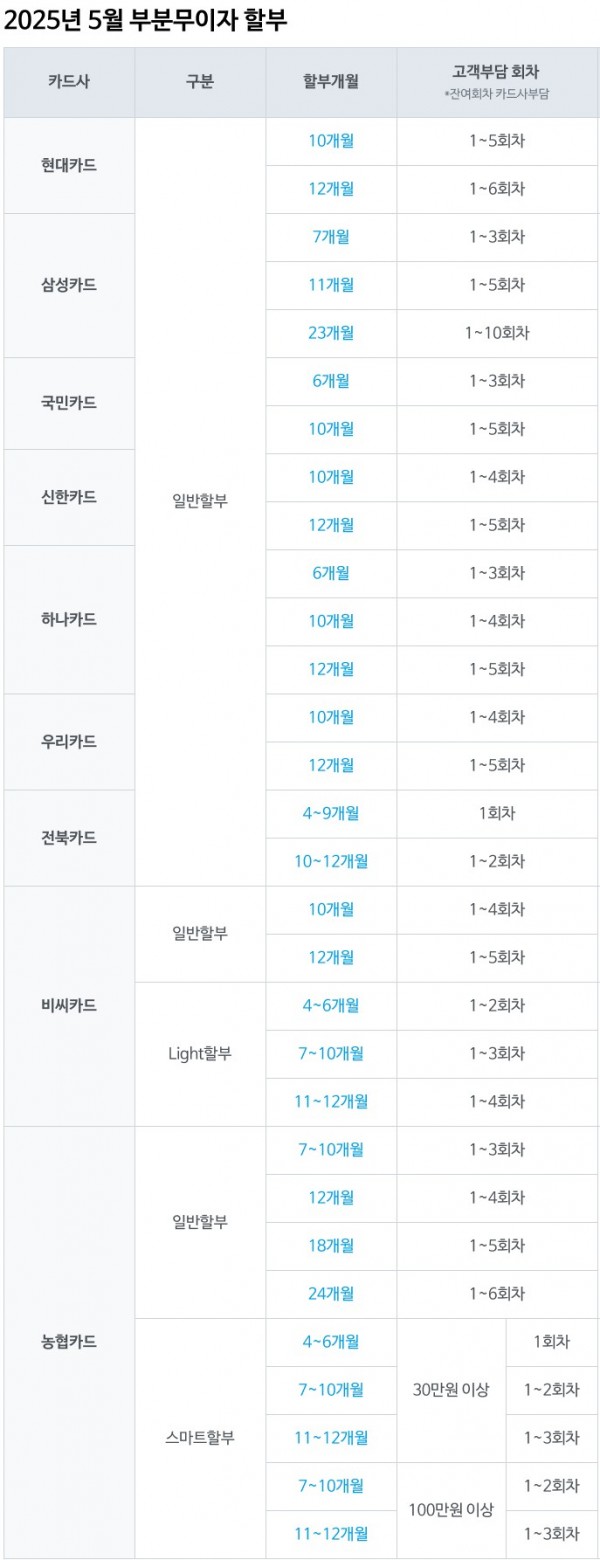Click the 23개월 installment link for 삼성카드
Viewport: 600px width, 1560px height.
(331, 333)
